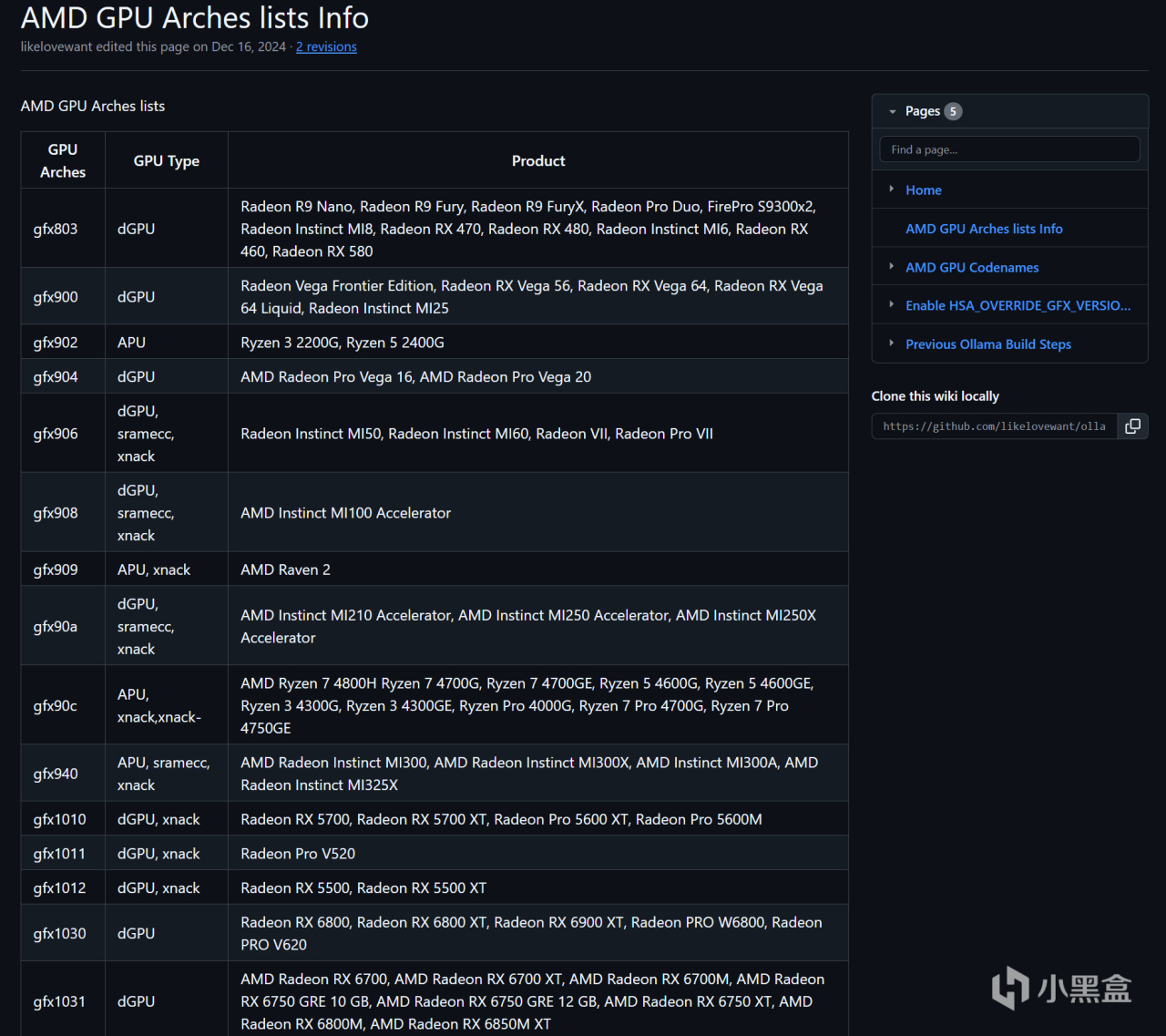Image resolution: width=1166 pixels, height=1036 pixels.
Task: Click the APU, xnack type cell for gfx909
Action: pos(167,569)
